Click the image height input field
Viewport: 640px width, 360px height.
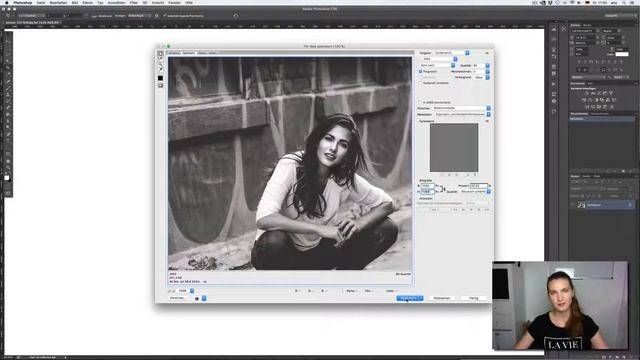tap(427, 191)
